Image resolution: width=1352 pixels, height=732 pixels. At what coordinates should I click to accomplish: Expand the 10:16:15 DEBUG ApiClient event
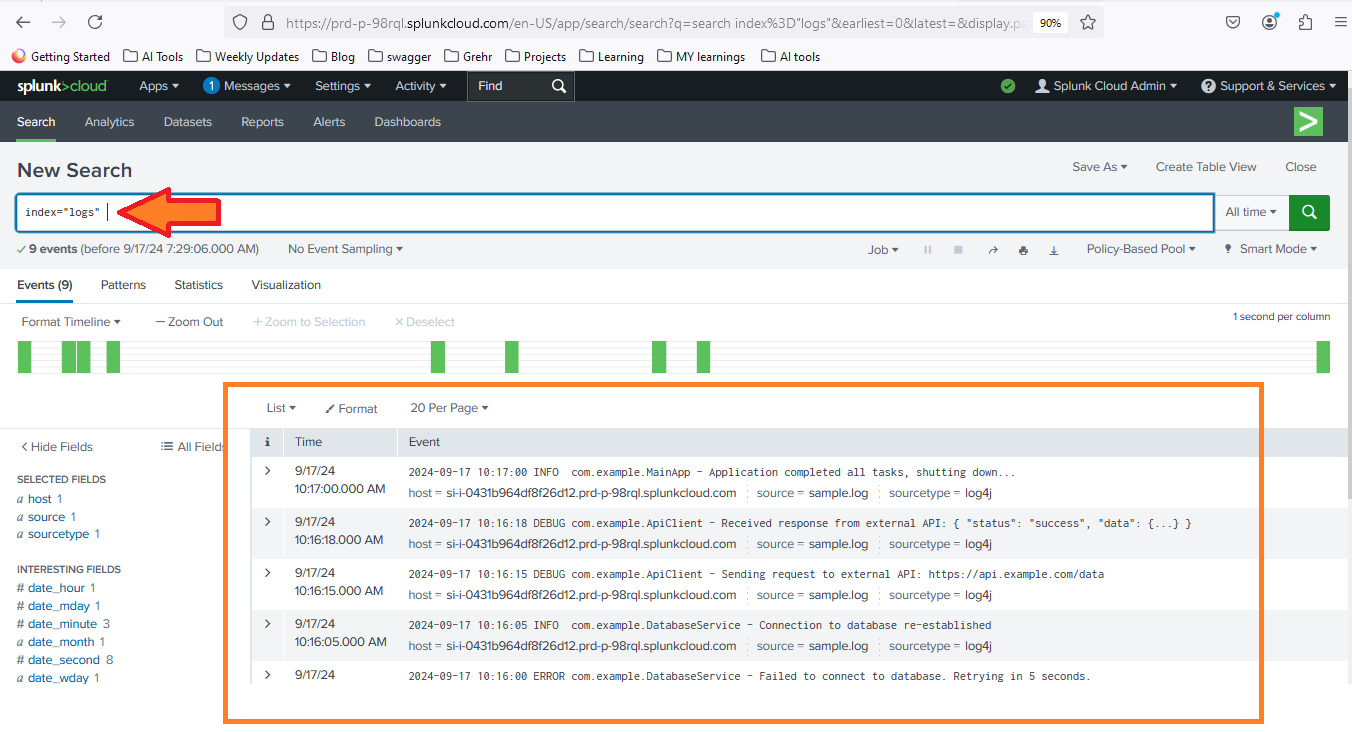click(267, 572)
